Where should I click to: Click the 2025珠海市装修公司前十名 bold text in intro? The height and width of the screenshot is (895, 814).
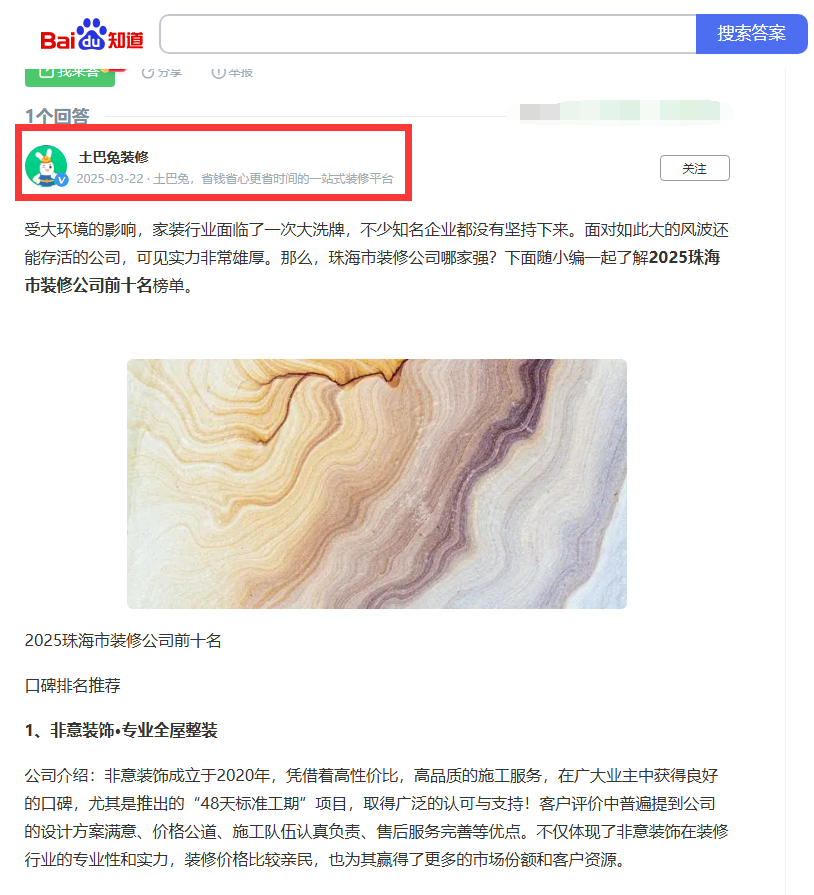click(x=372, y=271)
